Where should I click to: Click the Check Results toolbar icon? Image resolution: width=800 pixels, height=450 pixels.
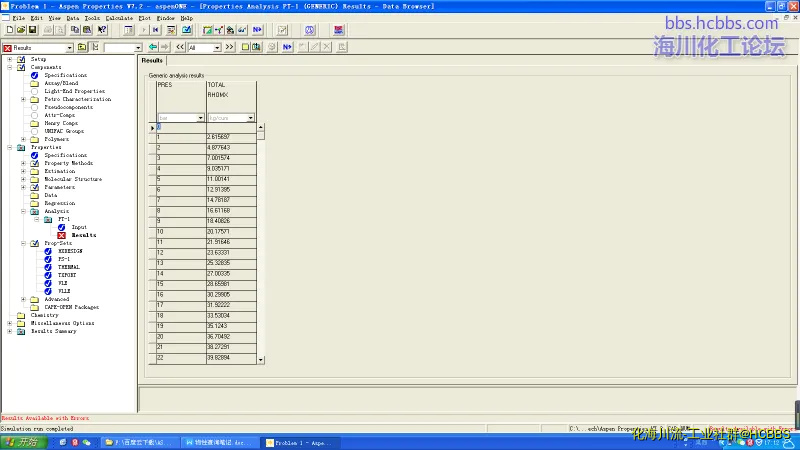click(x=187, y=30)
